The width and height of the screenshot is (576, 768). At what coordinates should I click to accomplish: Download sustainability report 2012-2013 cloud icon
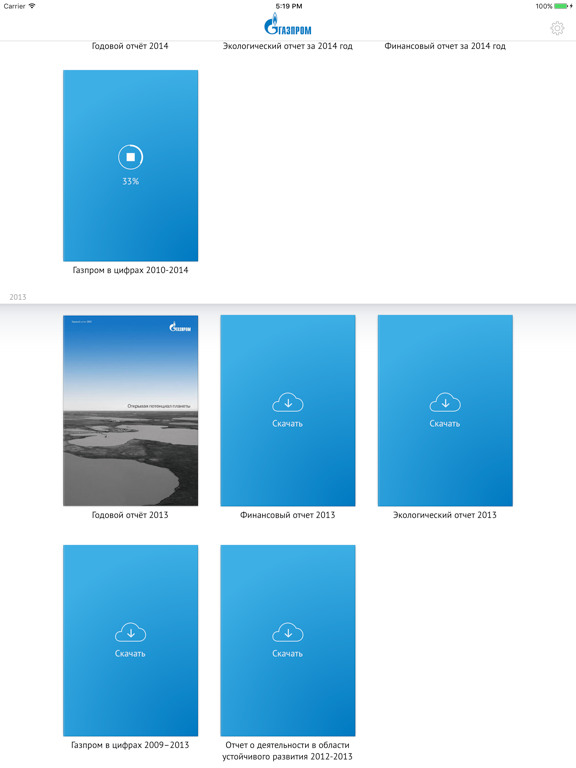pyautogui.click(x=288, y=632)
